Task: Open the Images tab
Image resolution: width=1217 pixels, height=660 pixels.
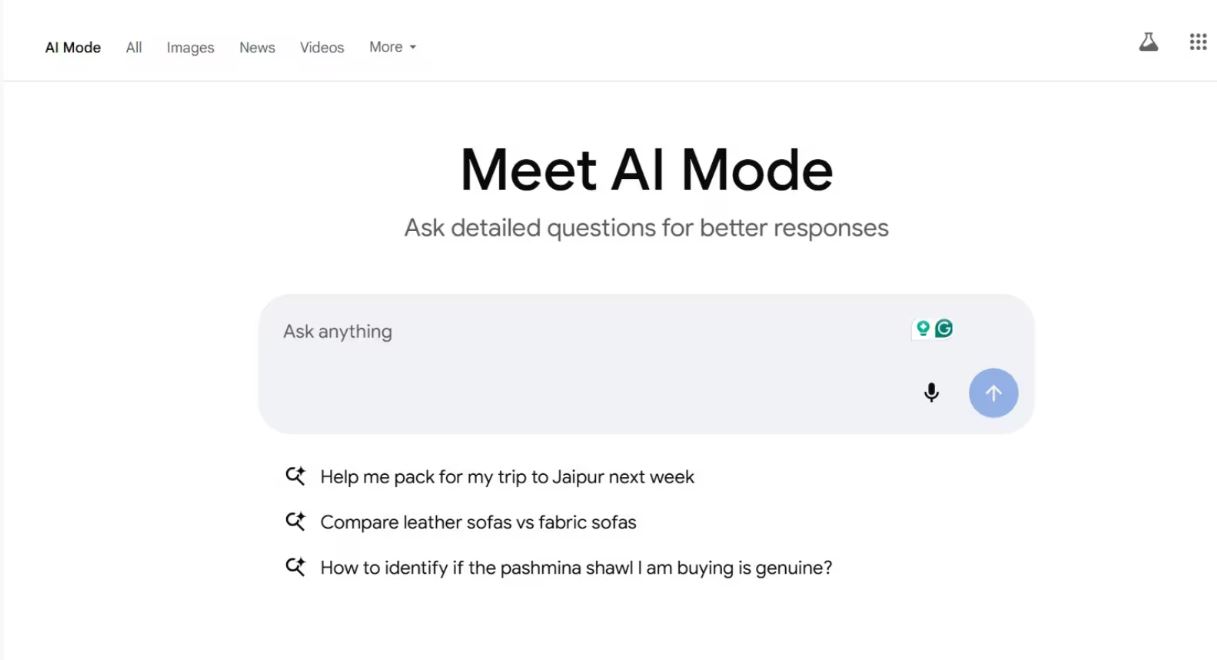Action: (190, 47)
